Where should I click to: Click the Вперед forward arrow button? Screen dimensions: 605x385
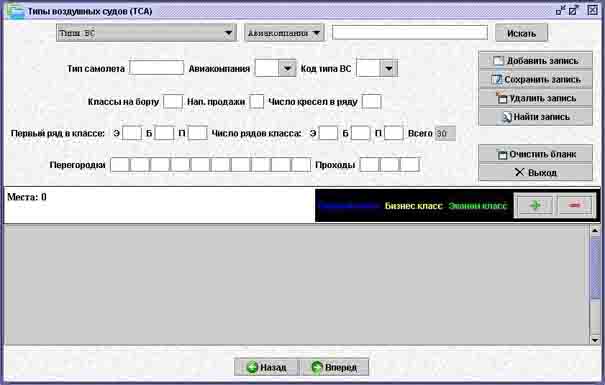(x=335, y=367)
